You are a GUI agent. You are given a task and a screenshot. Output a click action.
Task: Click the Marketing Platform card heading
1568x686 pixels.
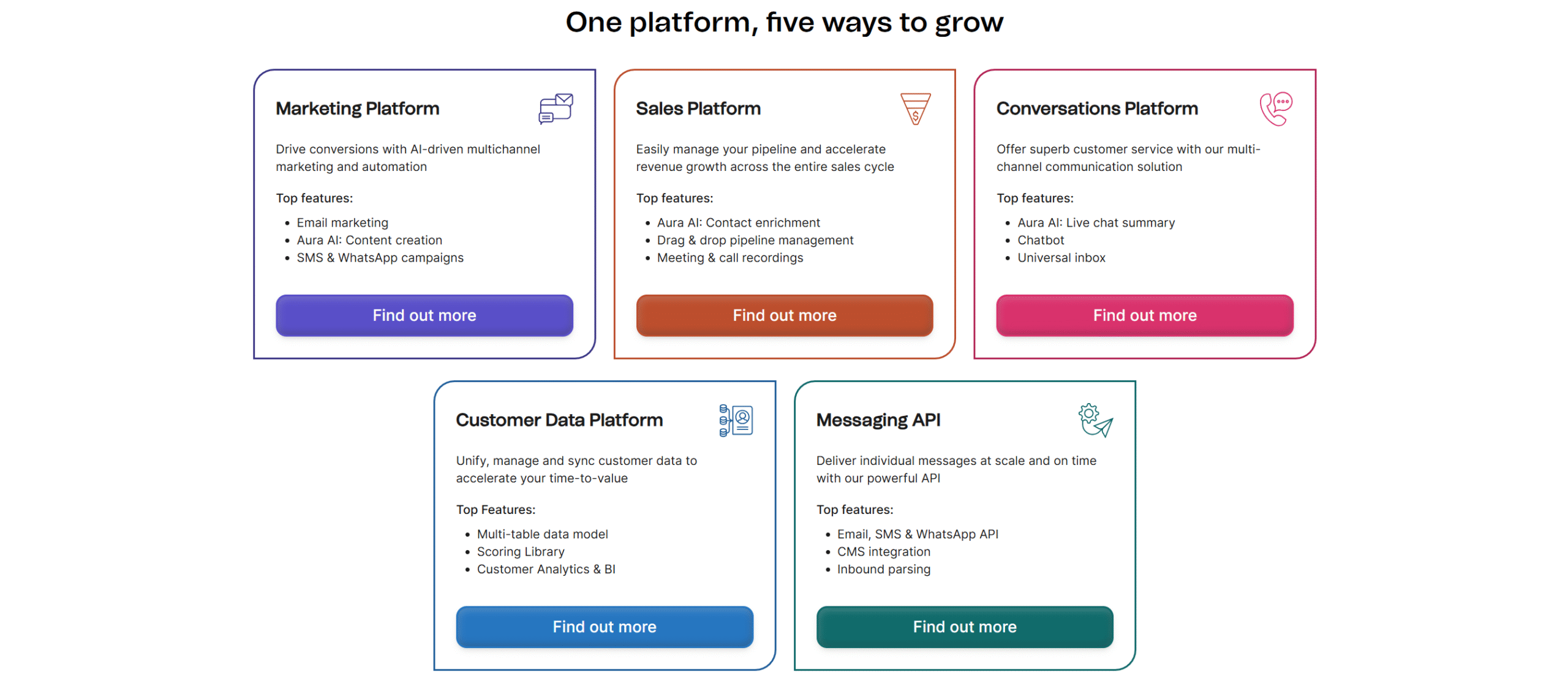[357, 108]
